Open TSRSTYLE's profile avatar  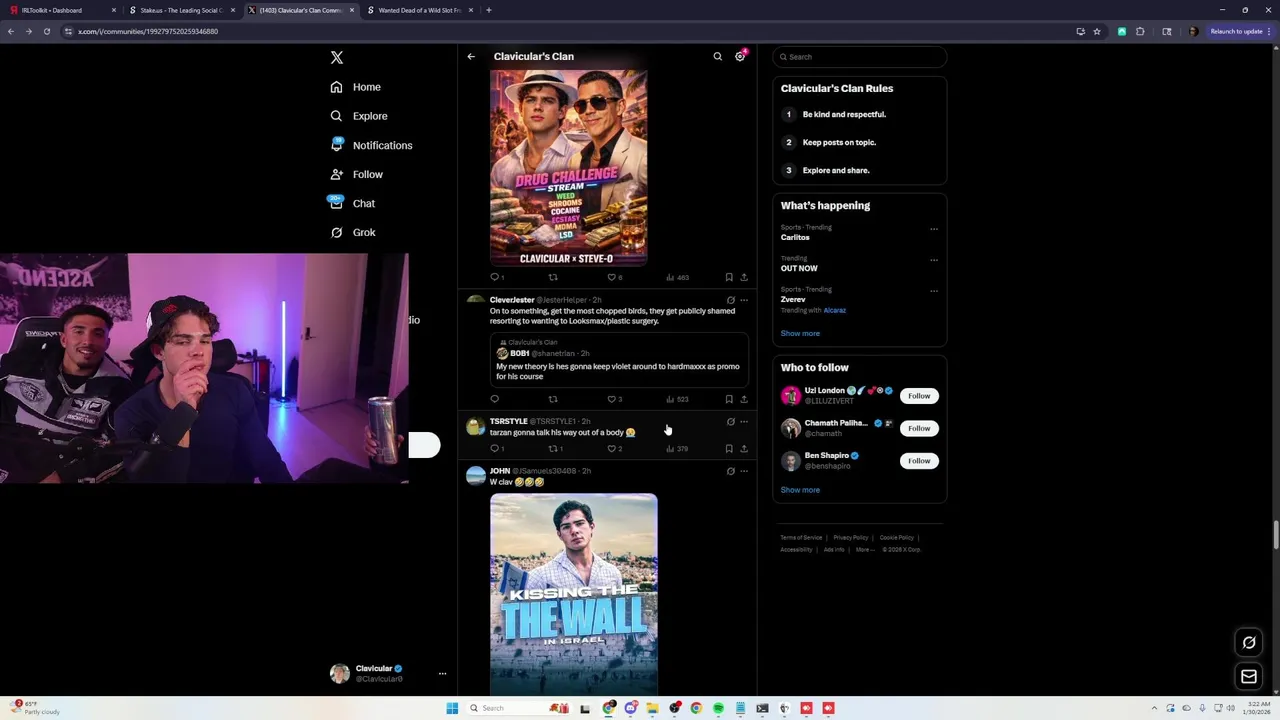(476, 427)
